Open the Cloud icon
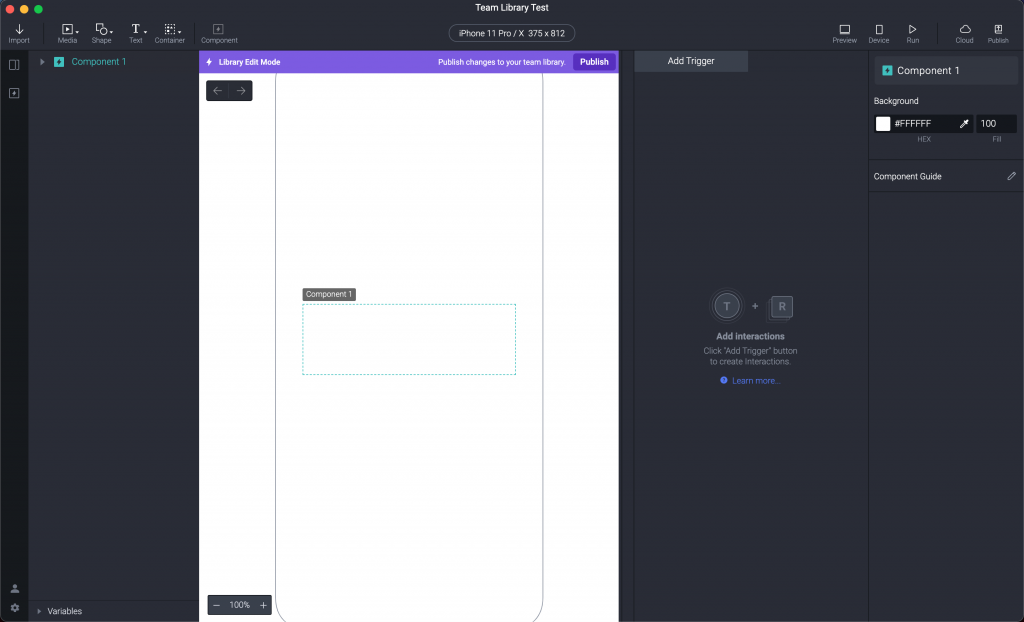 click(965, 33)
